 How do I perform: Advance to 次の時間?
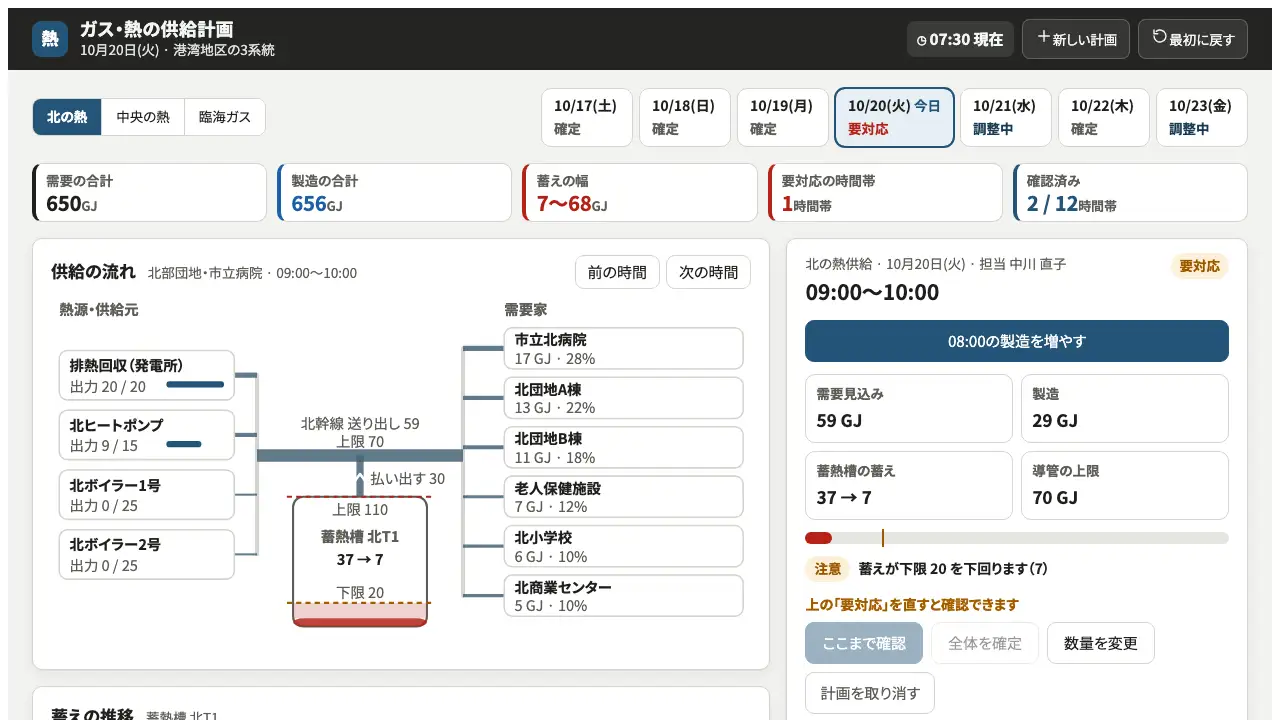click(x=708, y=272)
